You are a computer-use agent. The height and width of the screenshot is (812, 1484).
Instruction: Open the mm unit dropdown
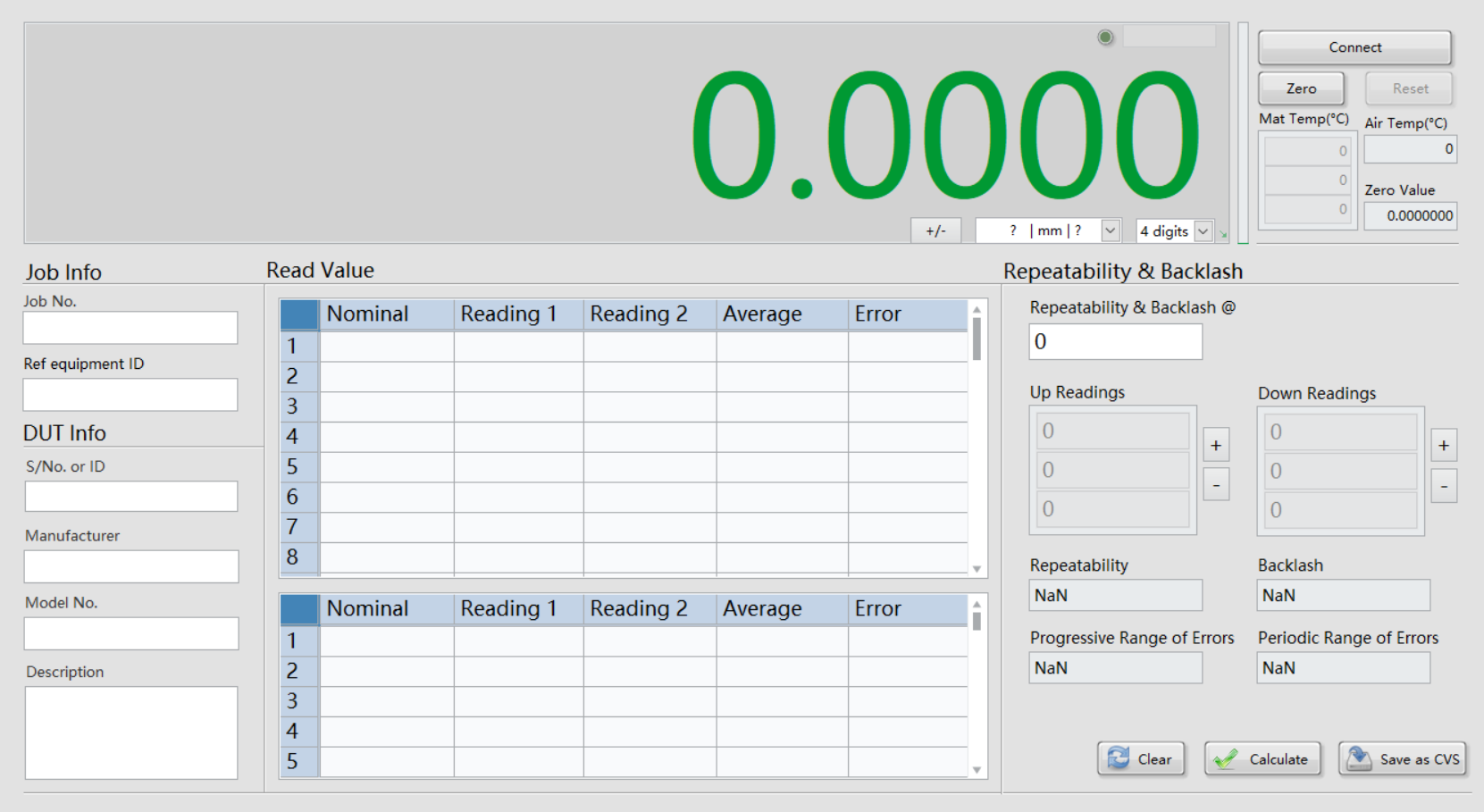tap(1110, 230)
